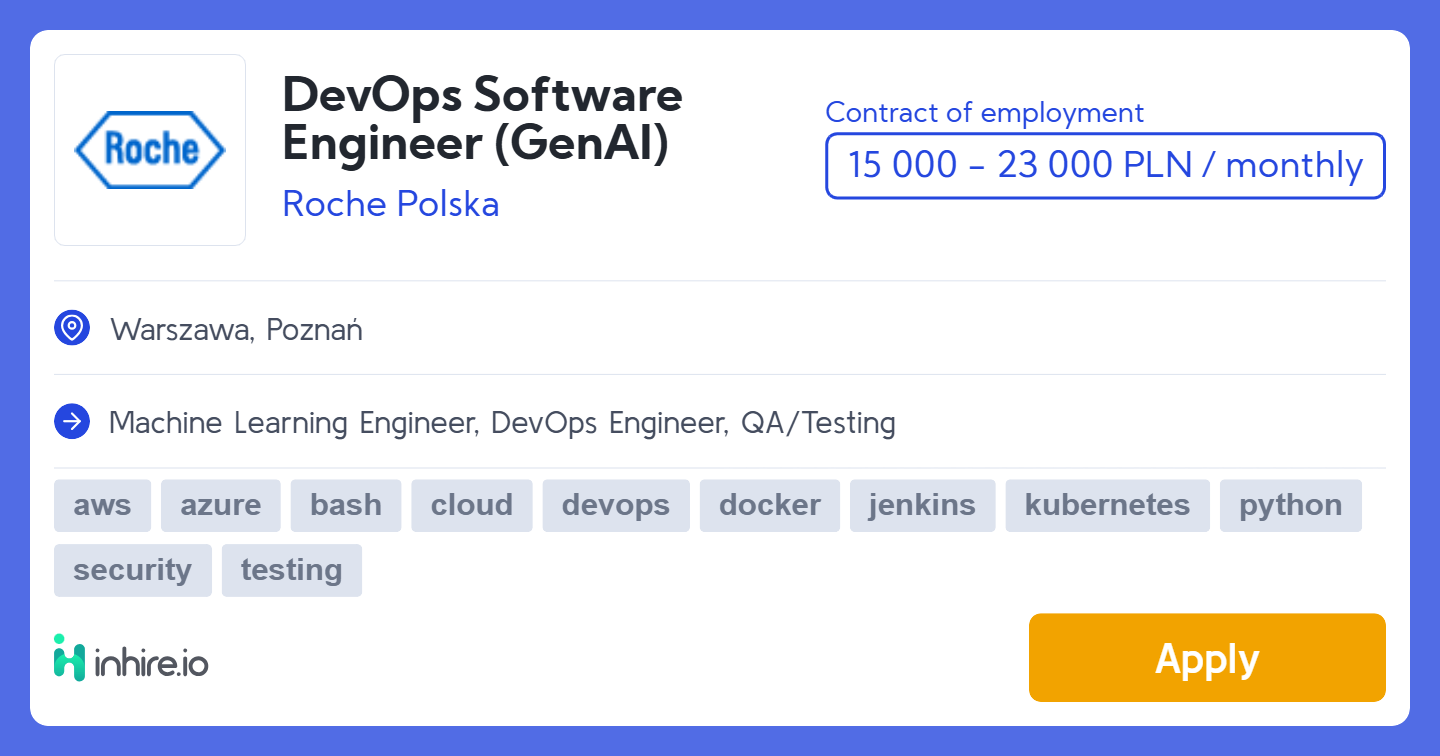
Task: Click the blue arrow category icon
Action: [x=72, y=422]
